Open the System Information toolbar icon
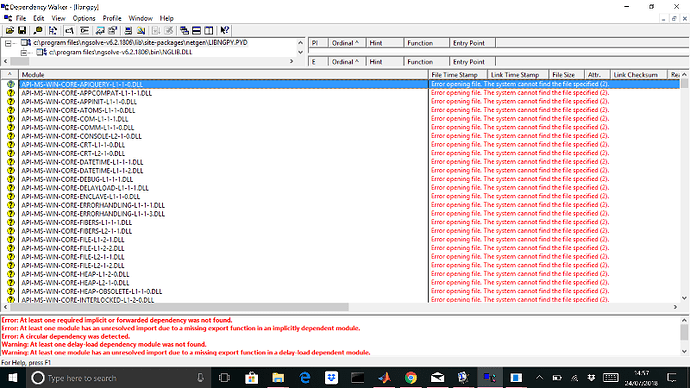The width and height of the screenshot is (690, 388). 128,30
